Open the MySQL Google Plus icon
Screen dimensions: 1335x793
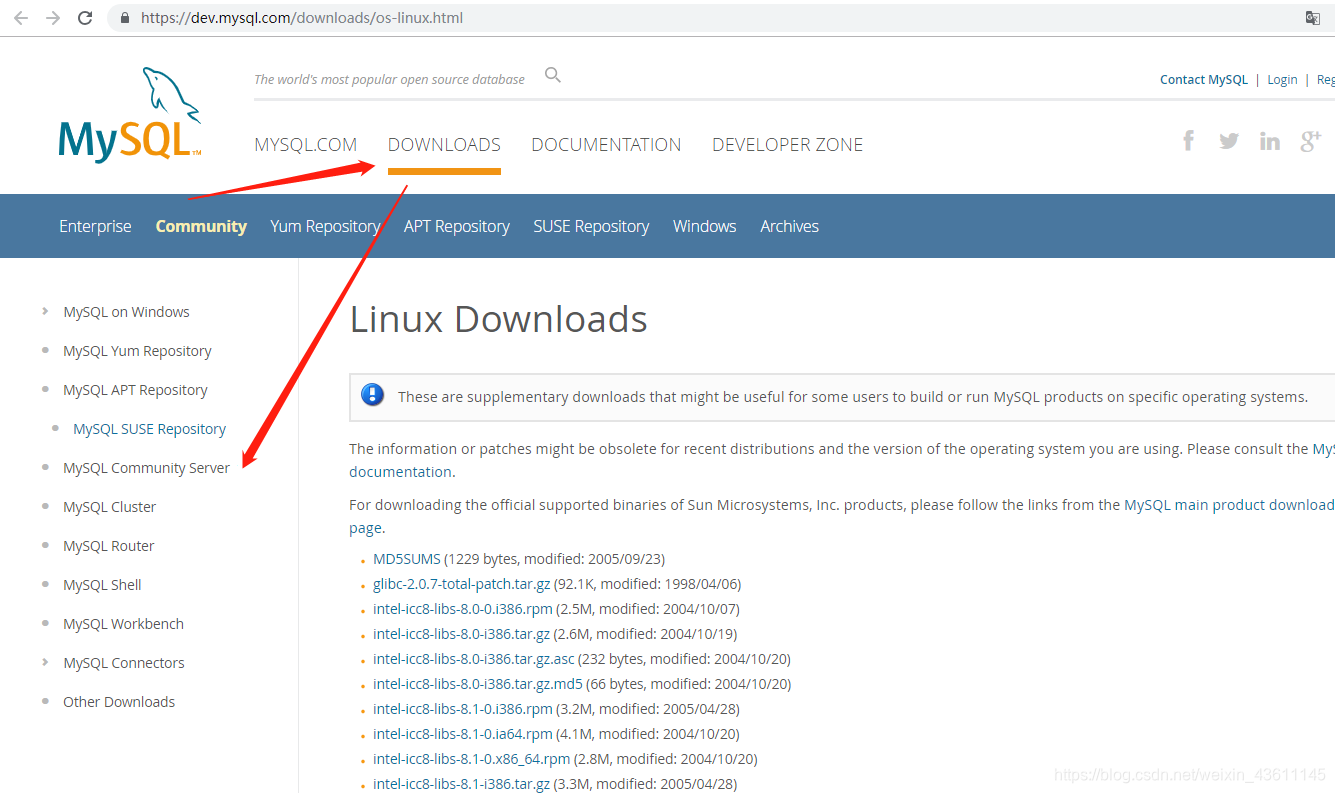click(x=1310, y=141)
